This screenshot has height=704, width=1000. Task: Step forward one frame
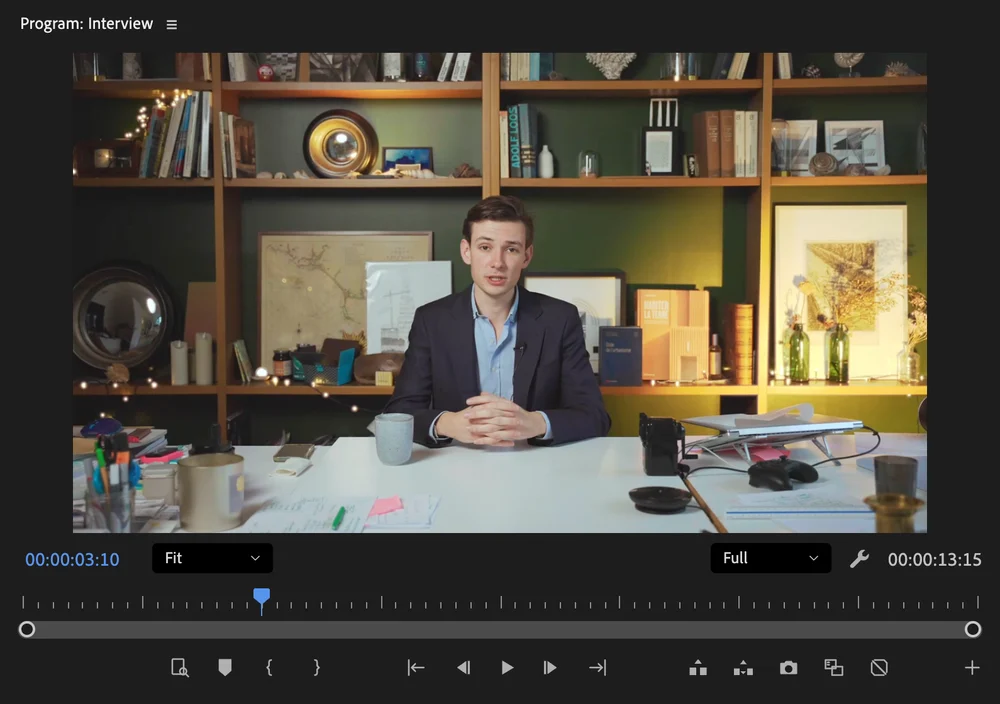(x=550, y=668)
